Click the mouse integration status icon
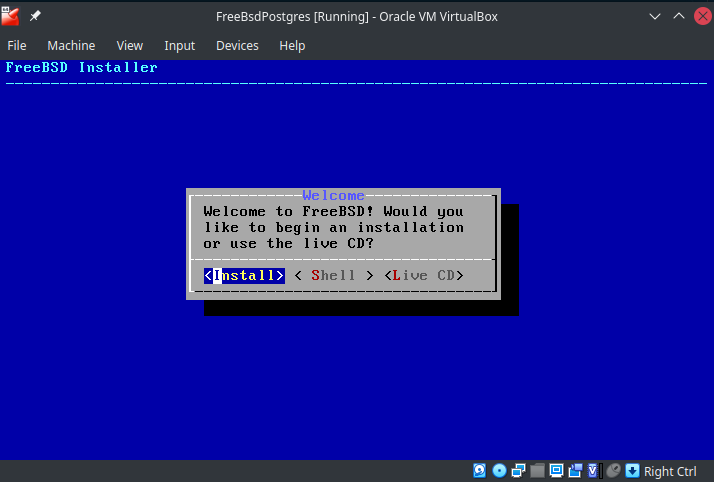 click(x=613, y=471)
